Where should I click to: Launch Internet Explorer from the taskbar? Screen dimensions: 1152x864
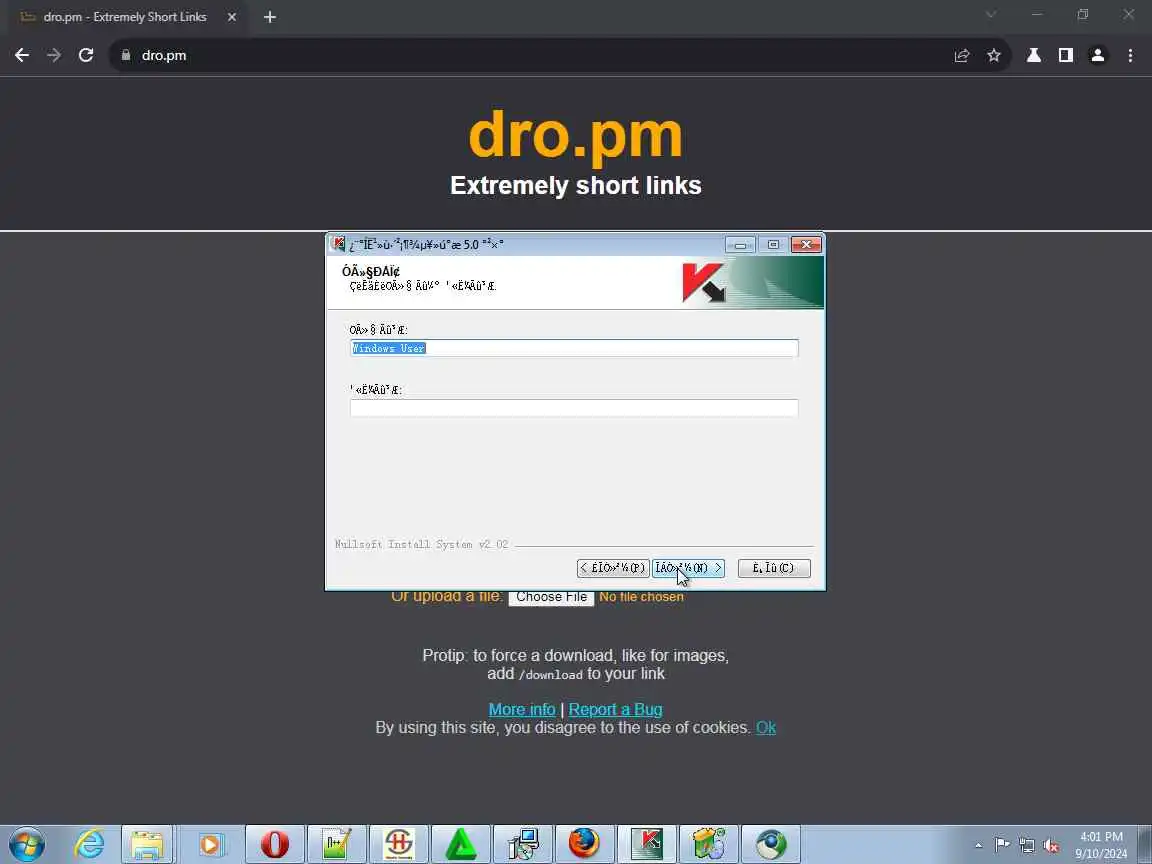tap(90, 844)
